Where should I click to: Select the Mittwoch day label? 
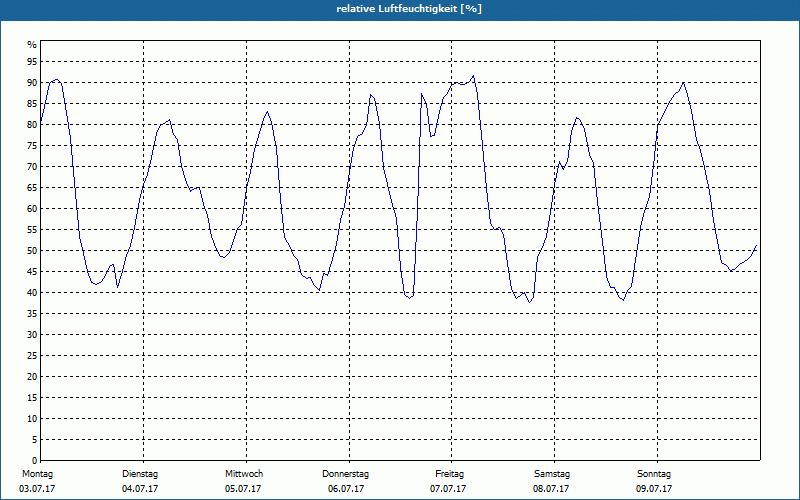pyautogui.click(x=244, y=474)
